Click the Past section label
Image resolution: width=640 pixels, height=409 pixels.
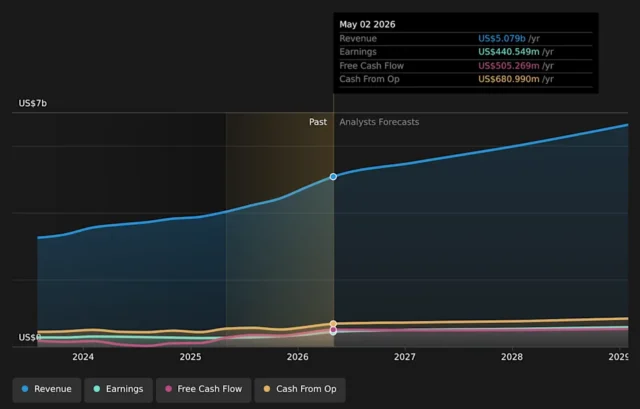tap(318, 122)
